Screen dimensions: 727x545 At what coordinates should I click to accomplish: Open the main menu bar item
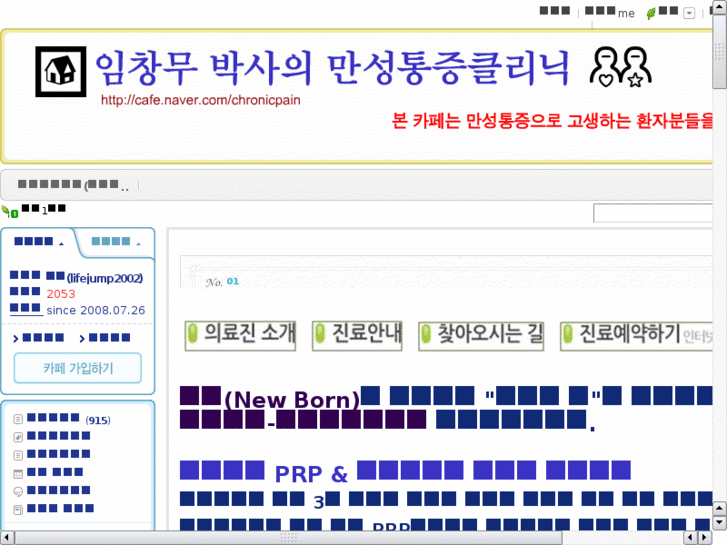pos(73,185)
